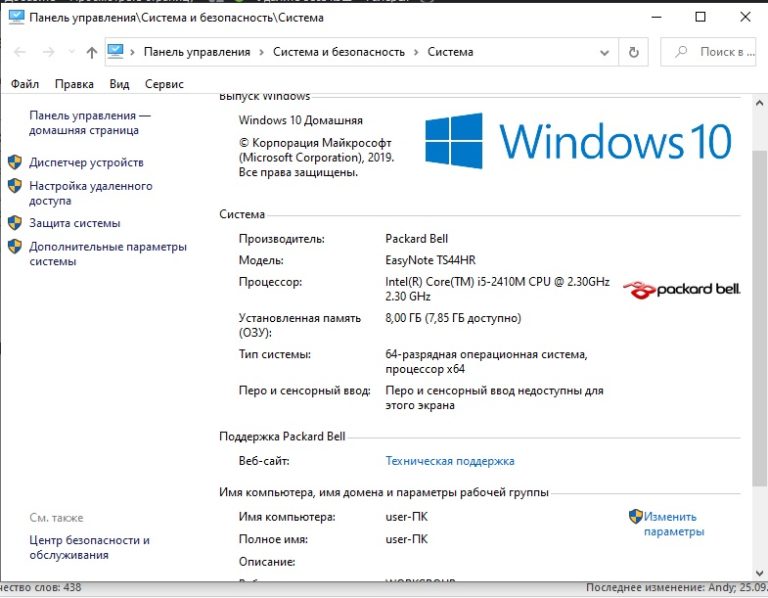Click the Windows 10 logo
The width and height of the screenshot is (768, 598).
click(578, 141)
